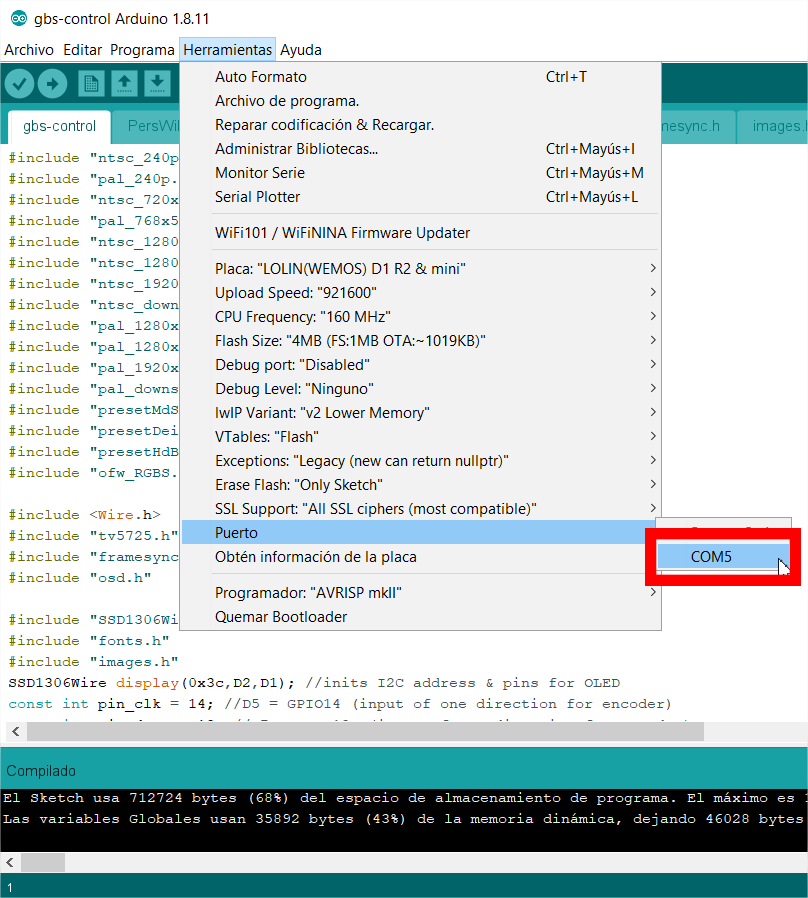
Task: Click the New sketch file icon
Action: (x=91, y=84)
